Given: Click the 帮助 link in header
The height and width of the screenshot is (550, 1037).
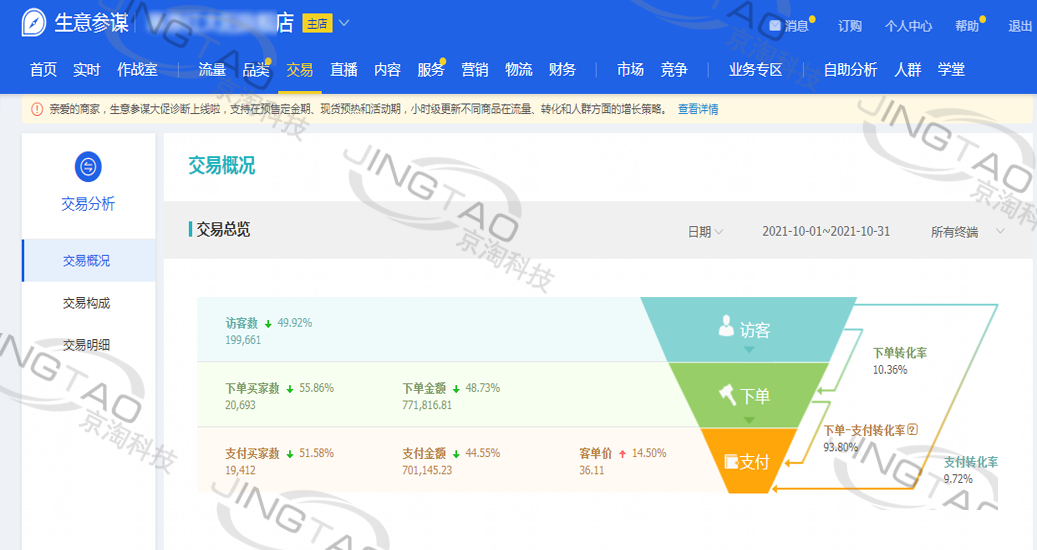Looking at the screenshot, I should click(x=967, y=26).
